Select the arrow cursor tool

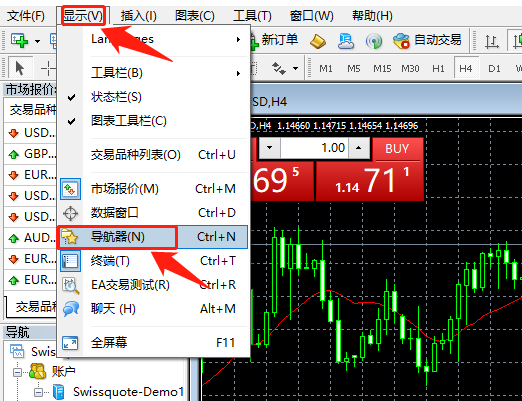[x=20, y=68]
